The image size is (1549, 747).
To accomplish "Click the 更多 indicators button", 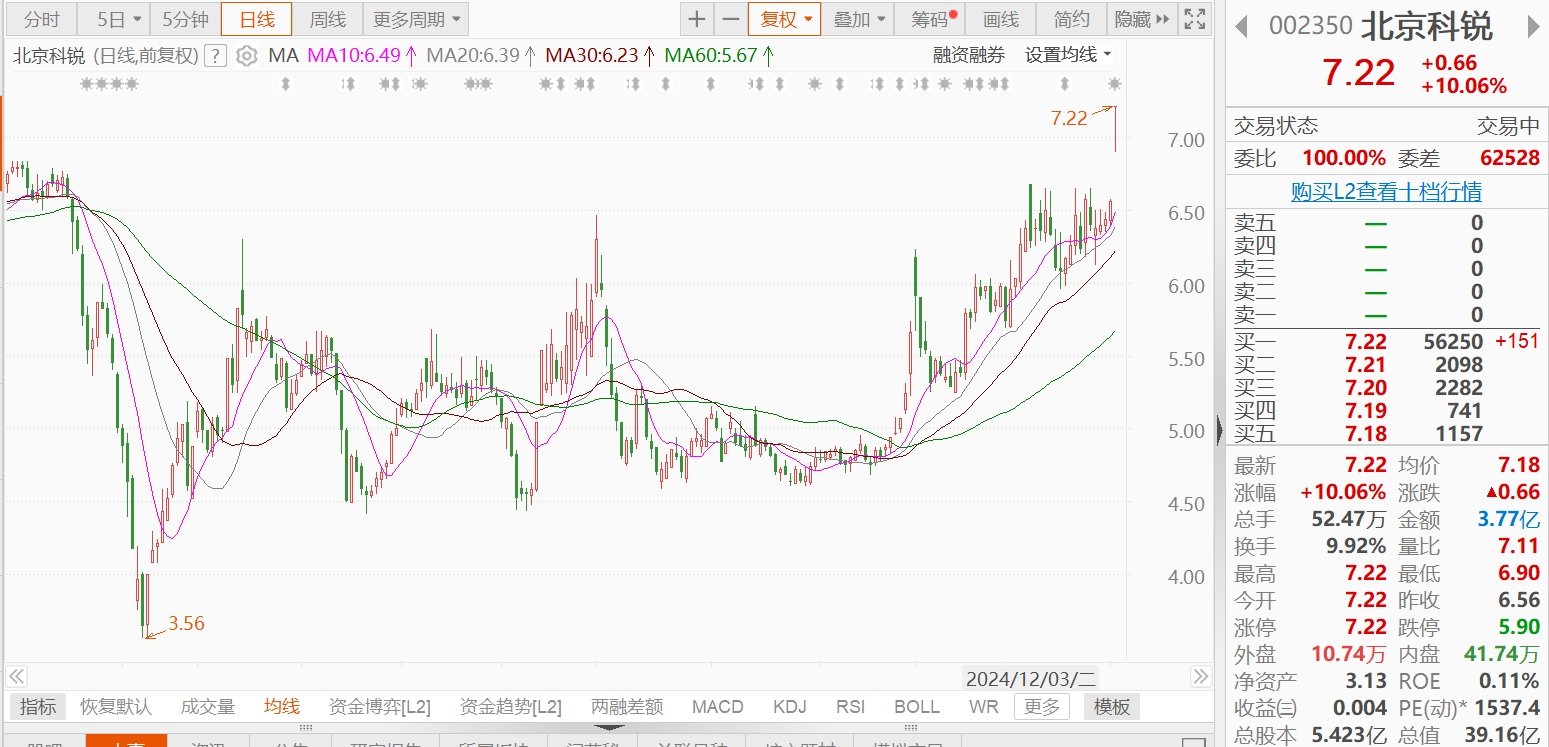I will tap(1041, 707).
